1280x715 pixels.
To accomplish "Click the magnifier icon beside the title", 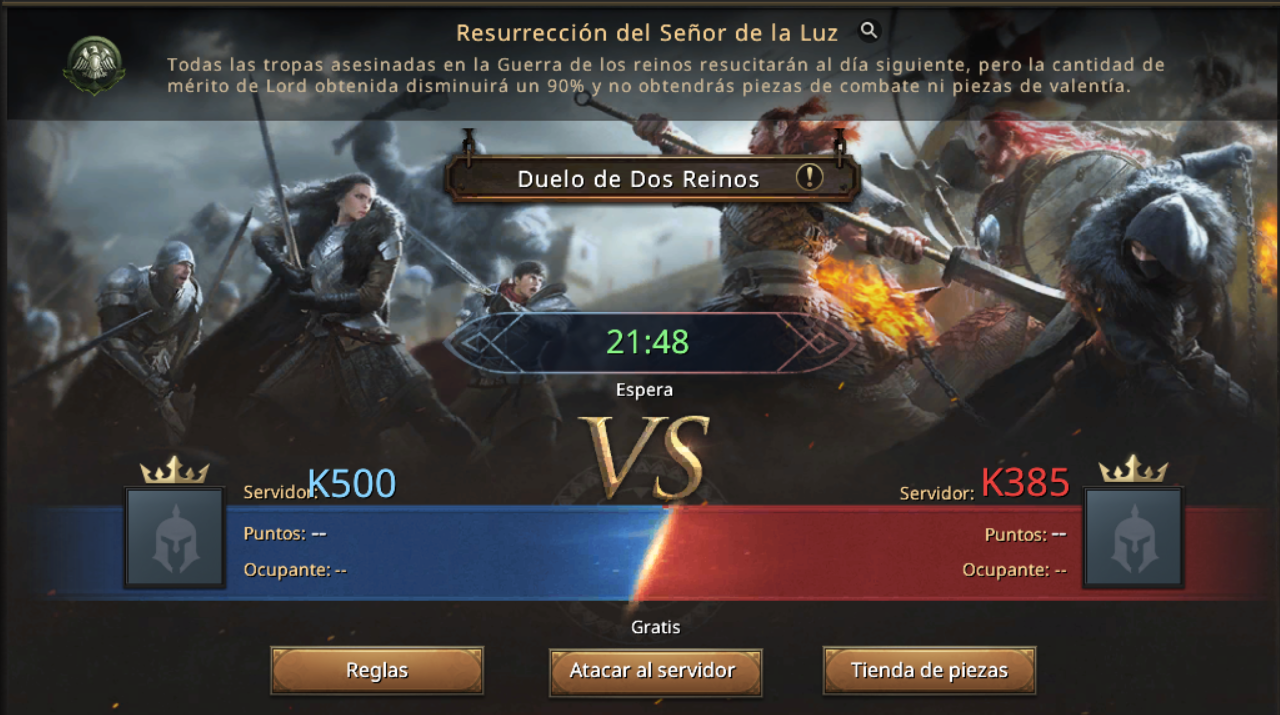I will click(869, 31).
